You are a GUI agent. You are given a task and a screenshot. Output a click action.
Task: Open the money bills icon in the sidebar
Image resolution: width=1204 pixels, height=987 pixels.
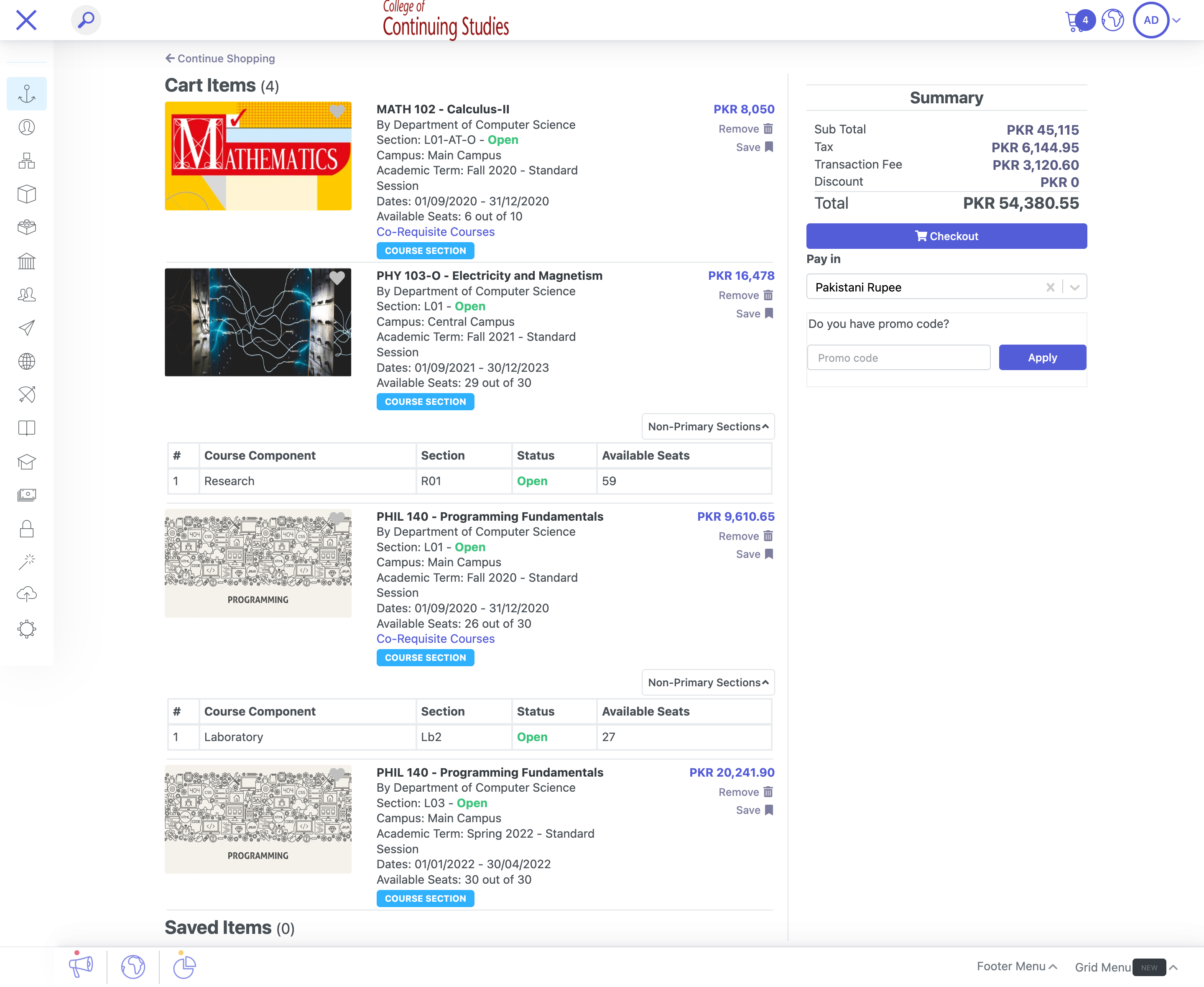pyautogui.click(x=27, y=495)
